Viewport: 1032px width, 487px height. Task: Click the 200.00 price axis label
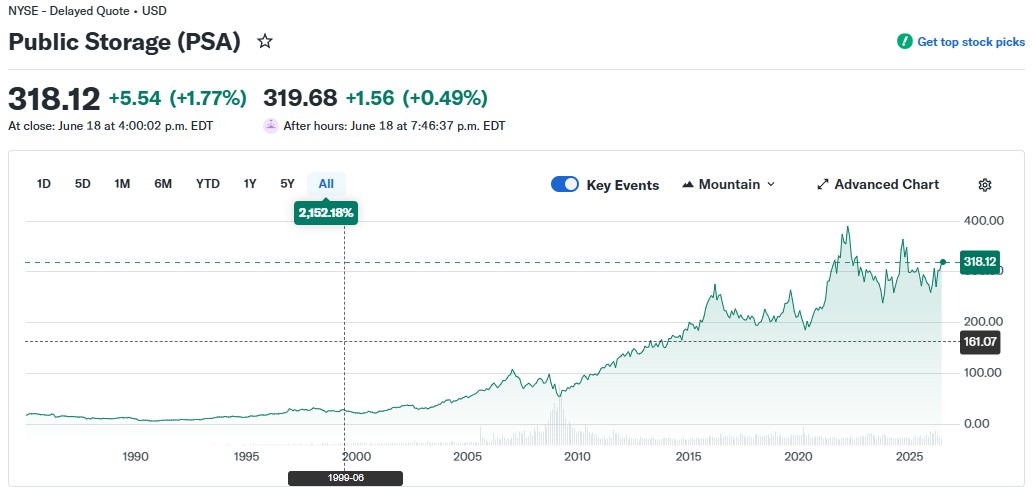981,322
